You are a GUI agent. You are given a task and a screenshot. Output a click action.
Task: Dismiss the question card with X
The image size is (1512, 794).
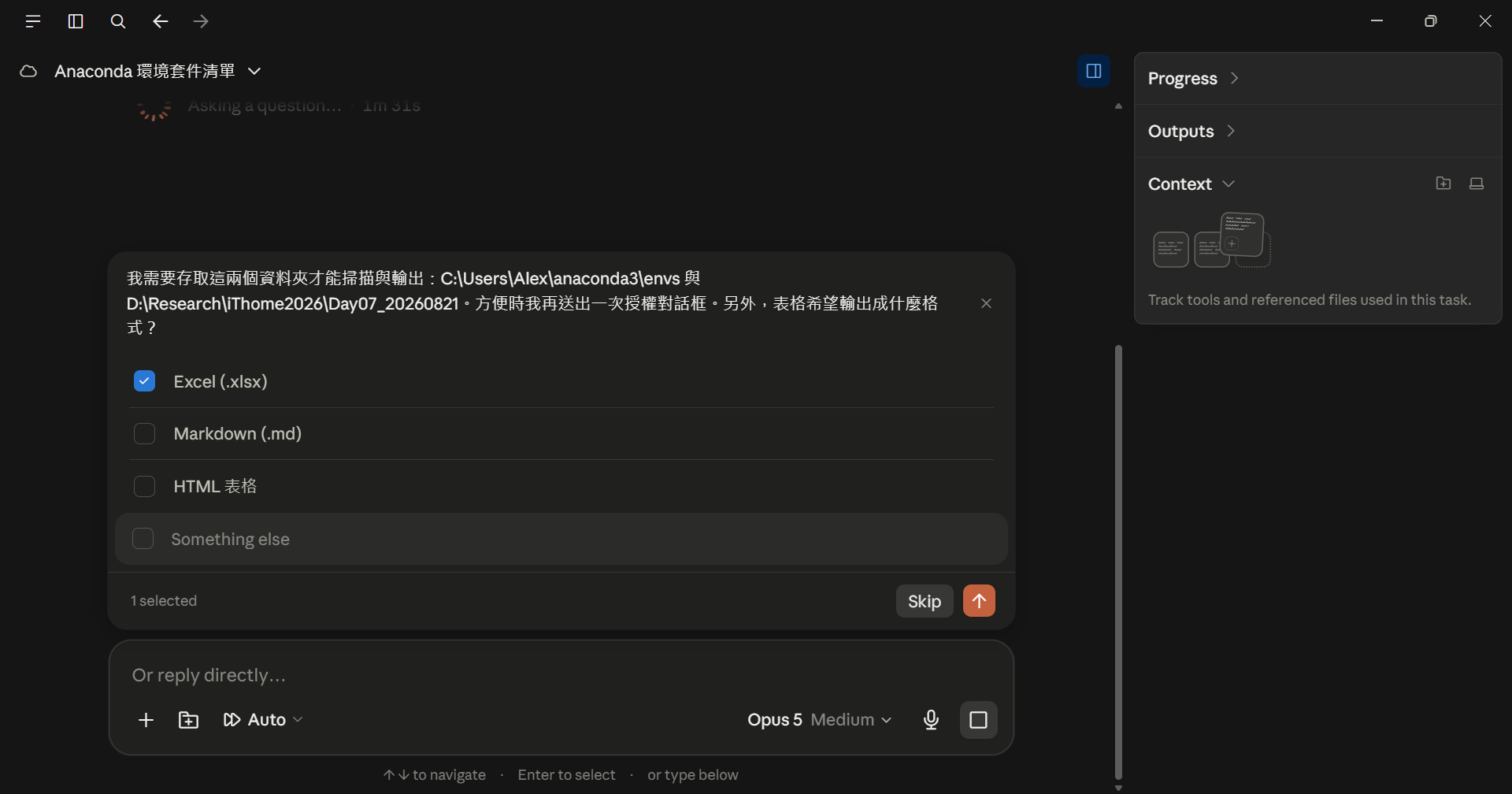pos(986,303)
